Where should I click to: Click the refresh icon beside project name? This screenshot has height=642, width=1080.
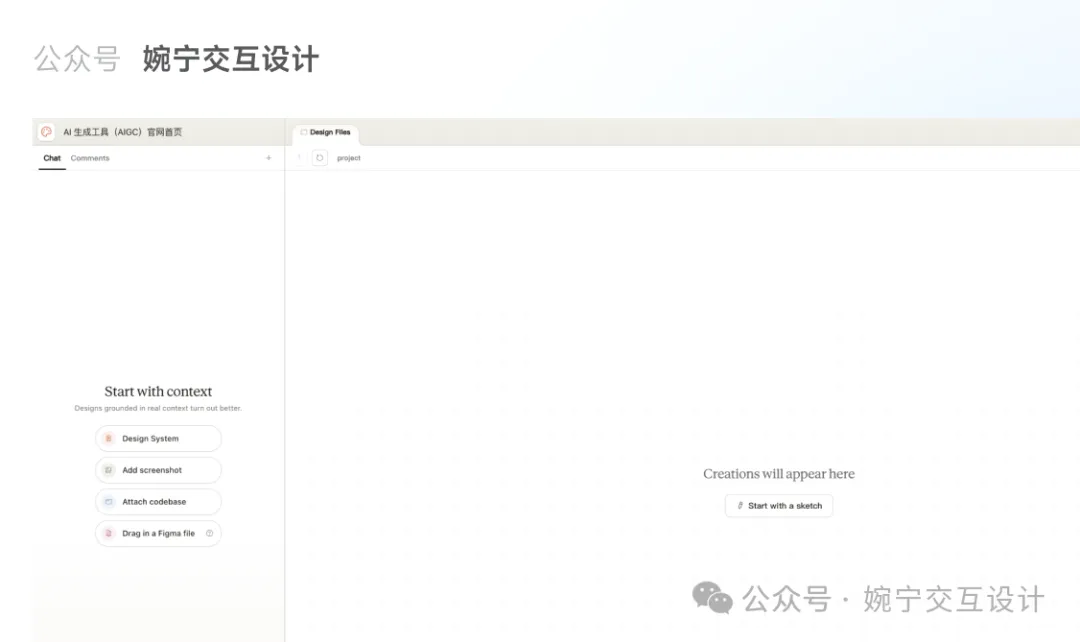point(320,158)
